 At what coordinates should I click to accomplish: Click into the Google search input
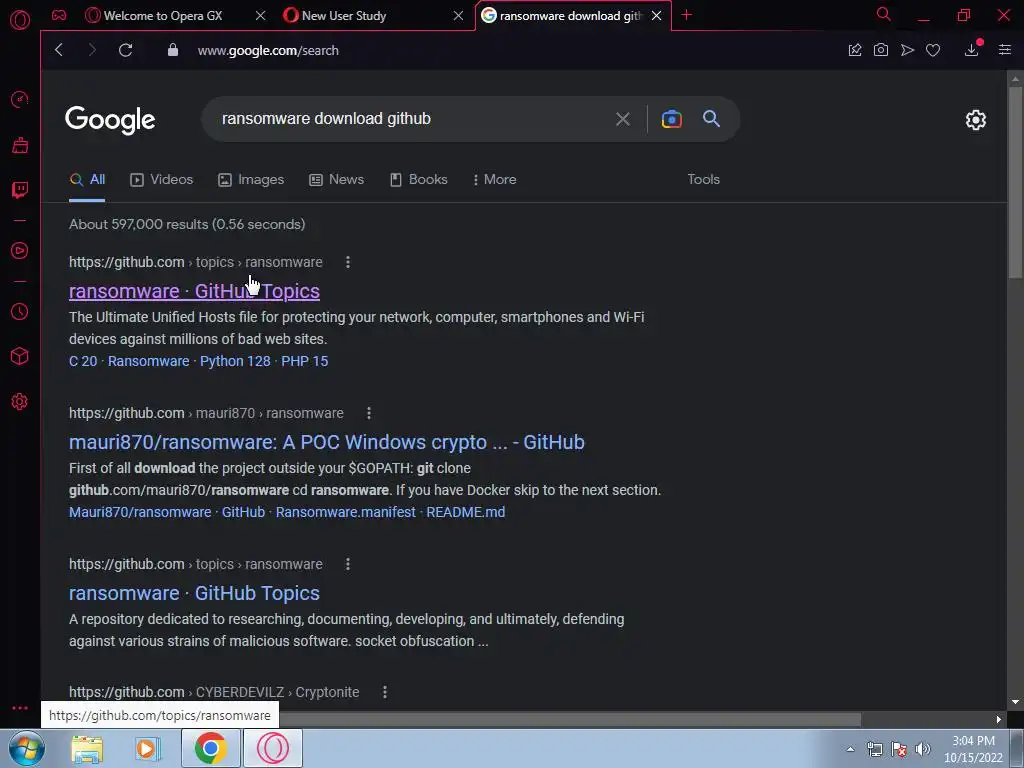[411, 119]
